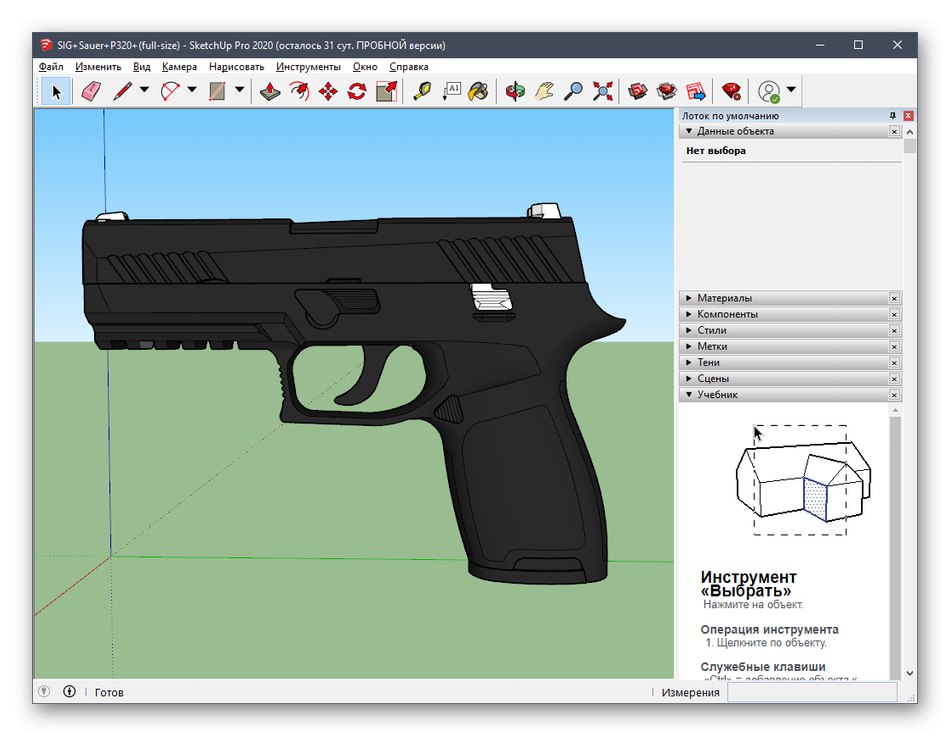Screen dimensions: 950x736
Task: Expand the Материалы panel
Action: point(689,298)
